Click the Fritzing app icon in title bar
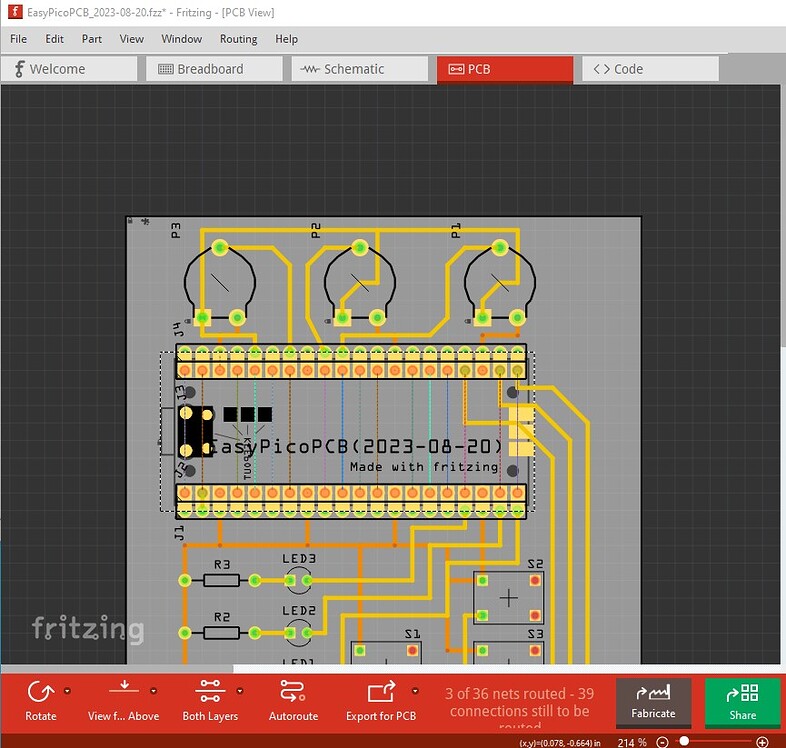 click(x=15, y=12)
